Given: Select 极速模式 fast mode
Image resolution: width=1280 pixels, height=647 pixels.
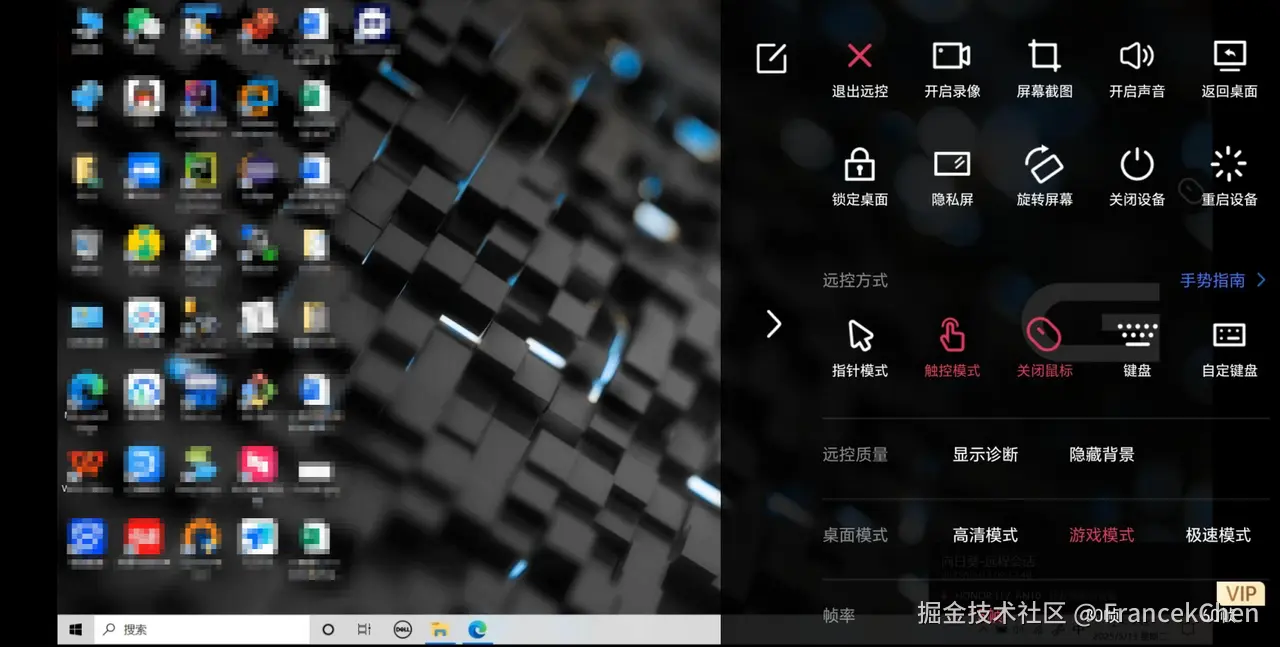Looking at the screenshot, I should pyautogui.click(x=1218, y=535).
